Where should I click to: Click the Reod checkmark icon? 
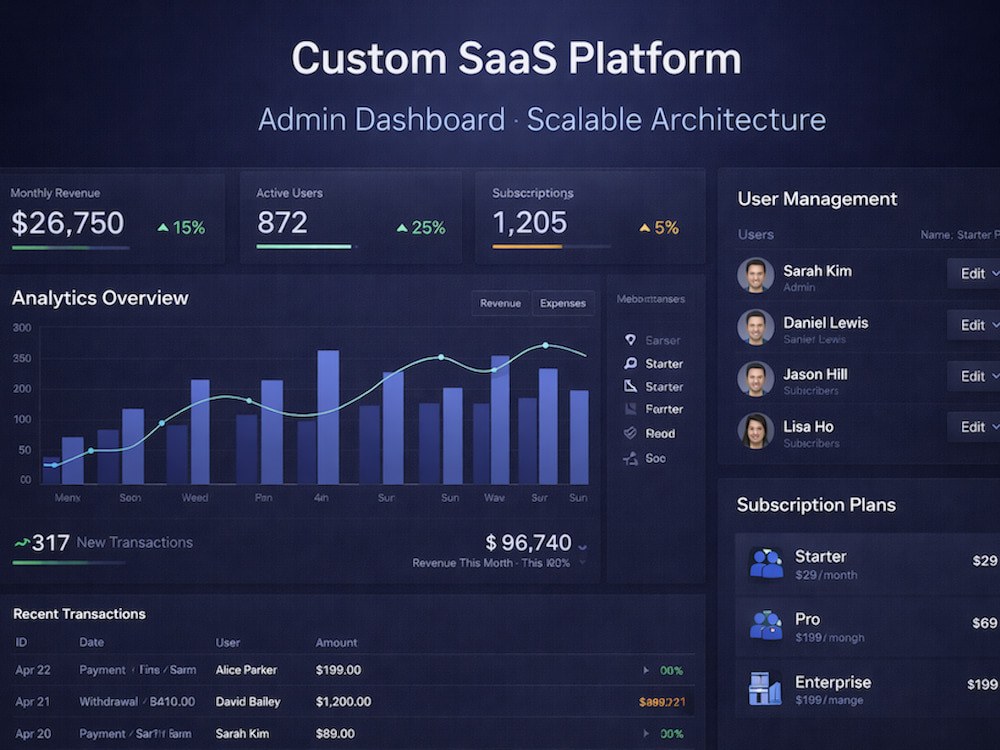[x=630, y=433]
